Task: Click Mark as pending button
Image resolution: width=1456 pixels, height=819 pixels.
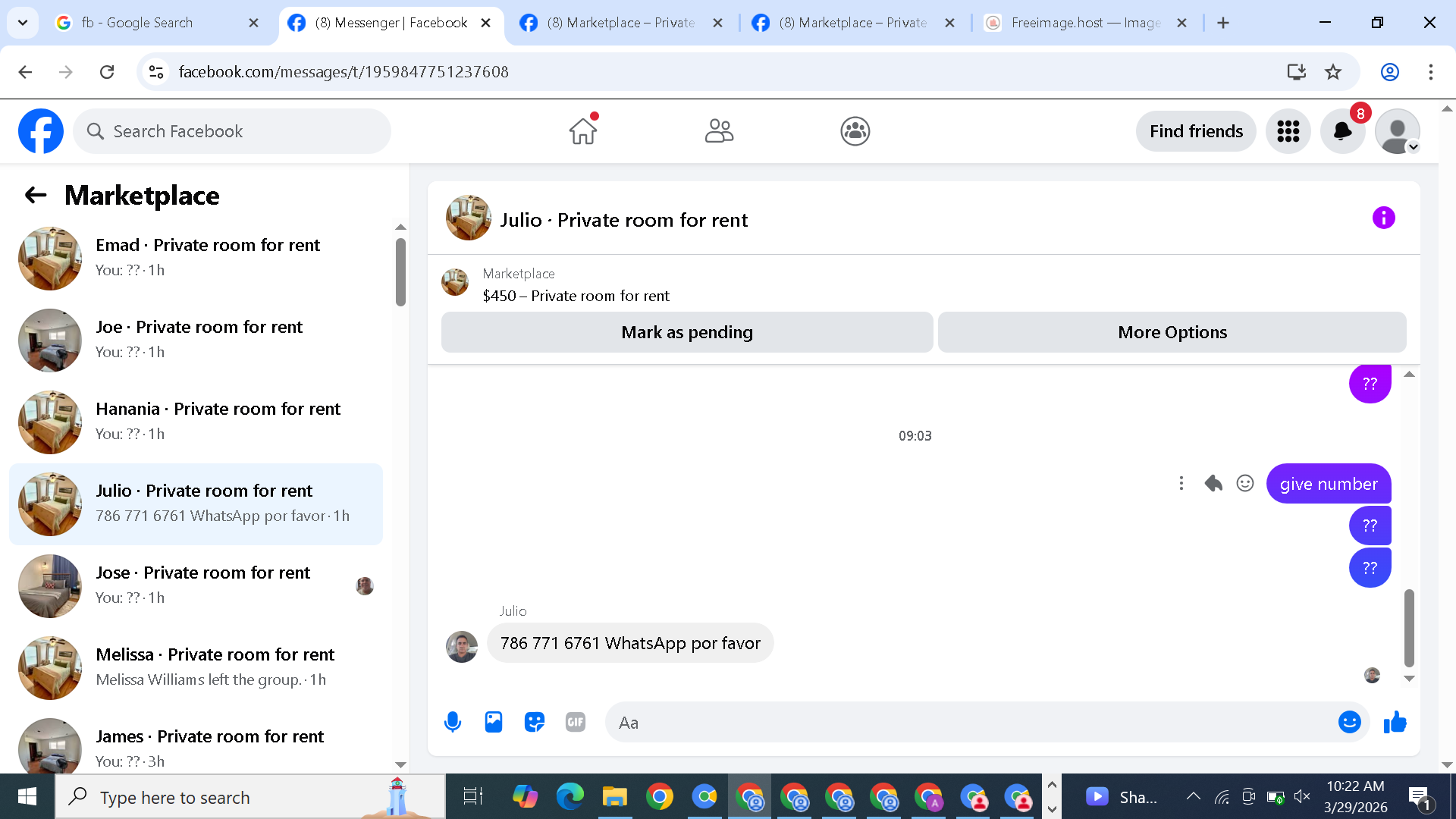Action: pyautogui.click(x=687, y=332)
